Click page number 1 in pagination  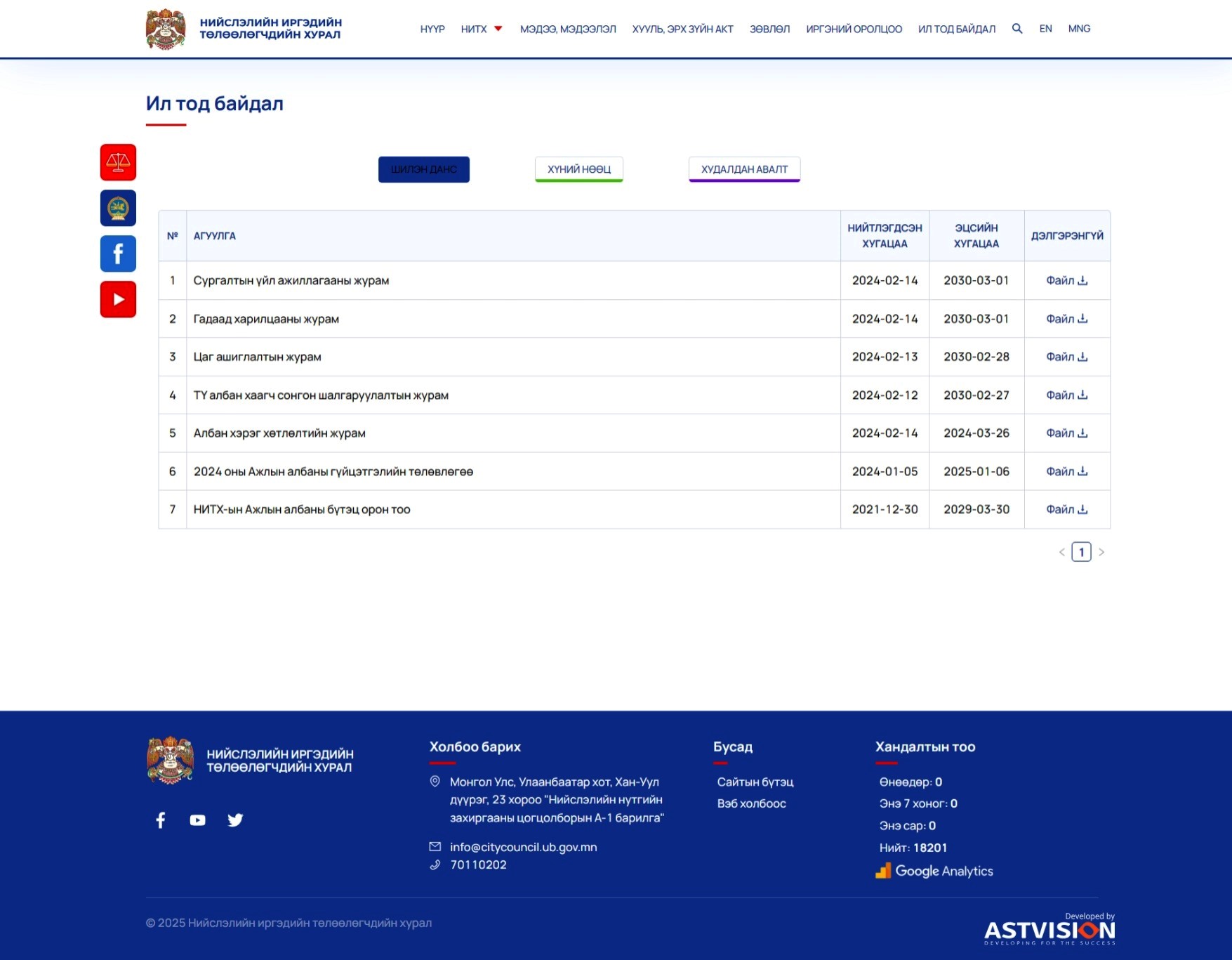(x=1081, y=552)
